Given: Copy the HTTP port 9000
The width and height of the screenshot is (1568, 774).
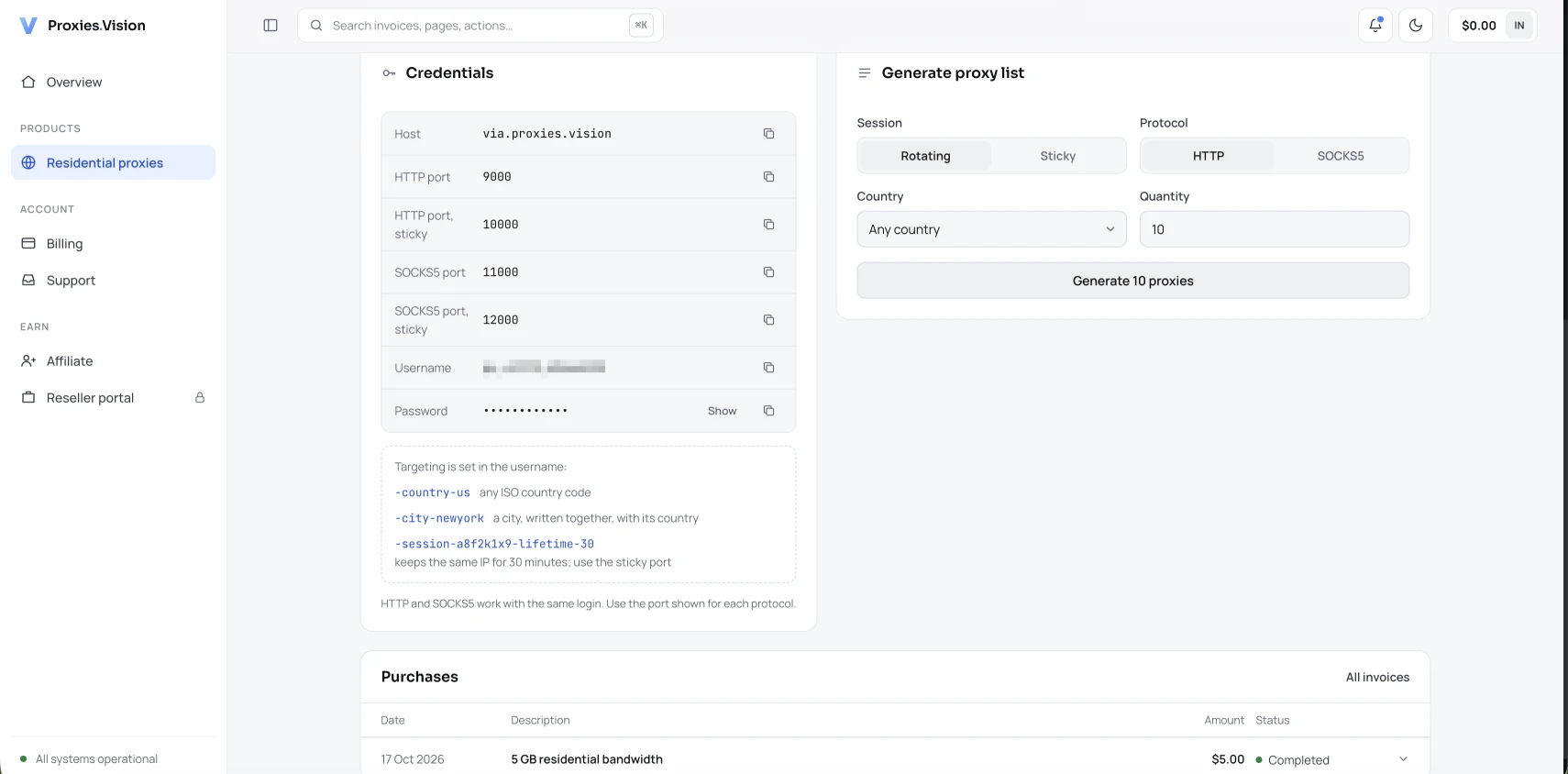Looking at the screenshot, I should 768,177.
